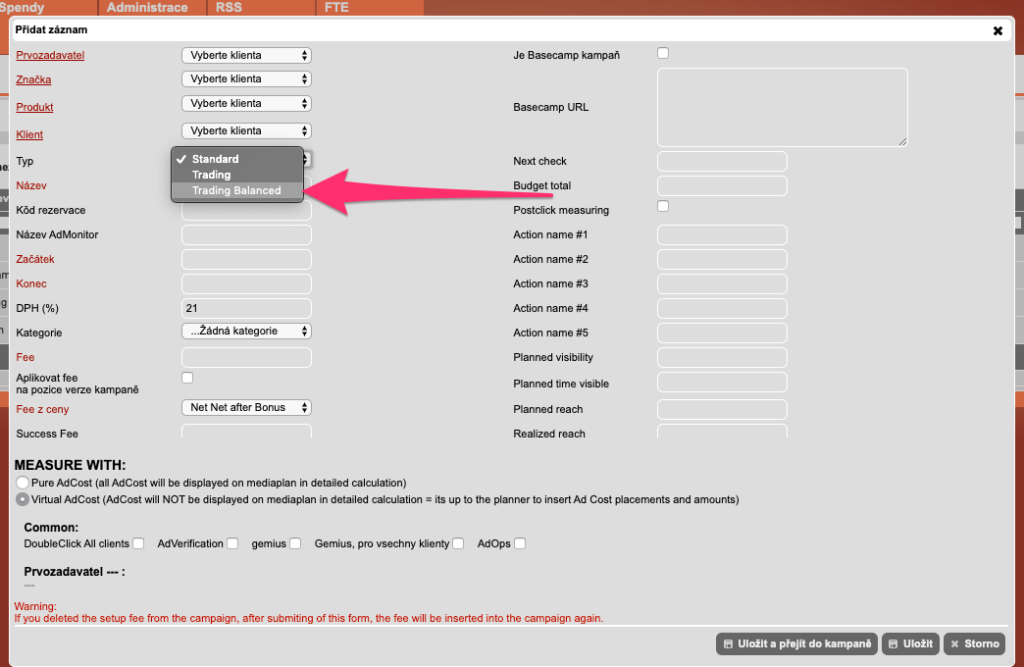The image size is (1024, 667).
Task: Open the Fee z ceny dropdown
Action: [x=246, y=408]
